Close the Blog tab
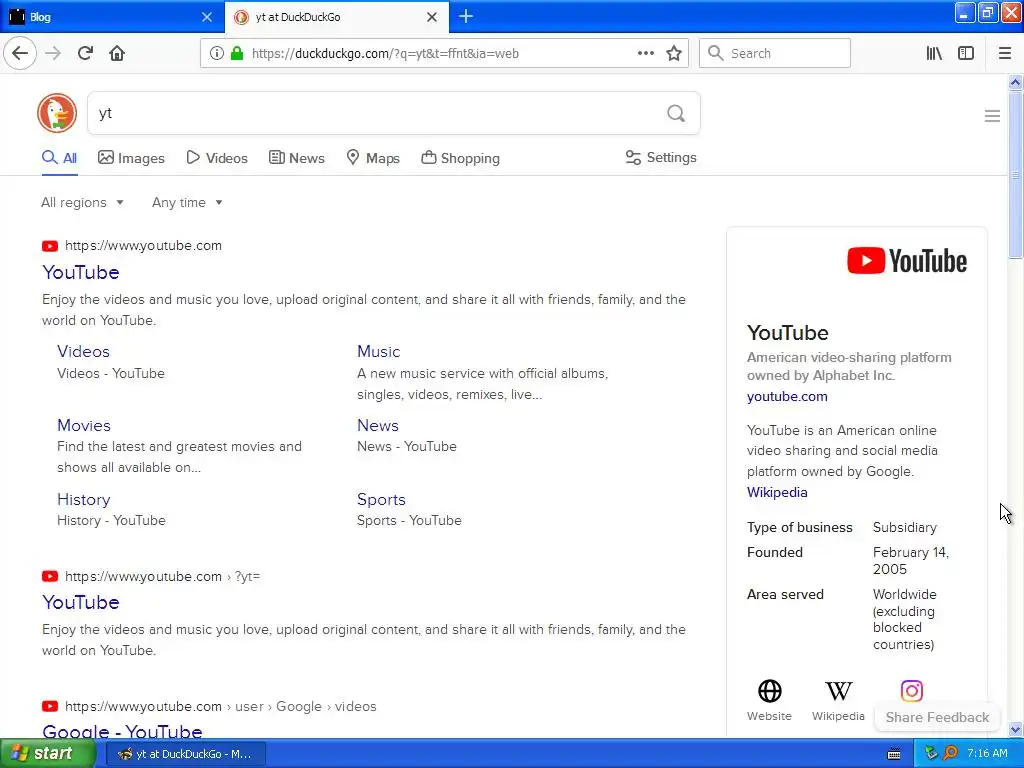Screen dimensions: 1024x768 pyautogui.click(x=207, y=17)
